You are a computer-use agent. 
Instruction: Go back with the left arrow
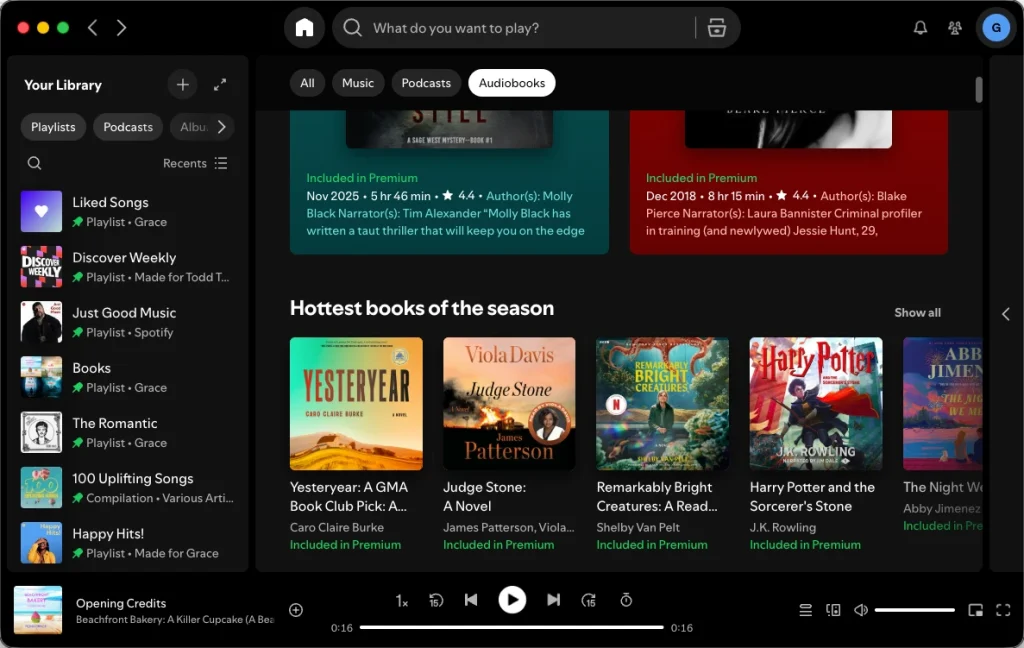point(93,27)
